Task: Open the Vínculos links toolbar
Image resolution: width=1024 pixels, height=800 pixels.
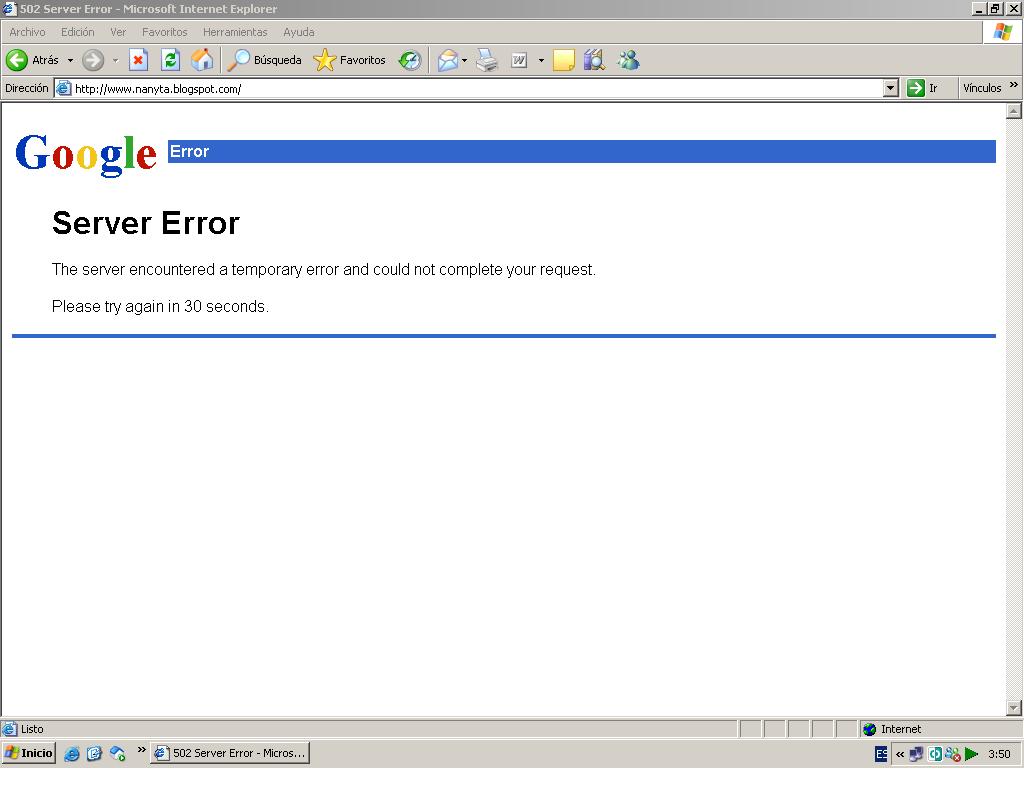Action: 982,88
